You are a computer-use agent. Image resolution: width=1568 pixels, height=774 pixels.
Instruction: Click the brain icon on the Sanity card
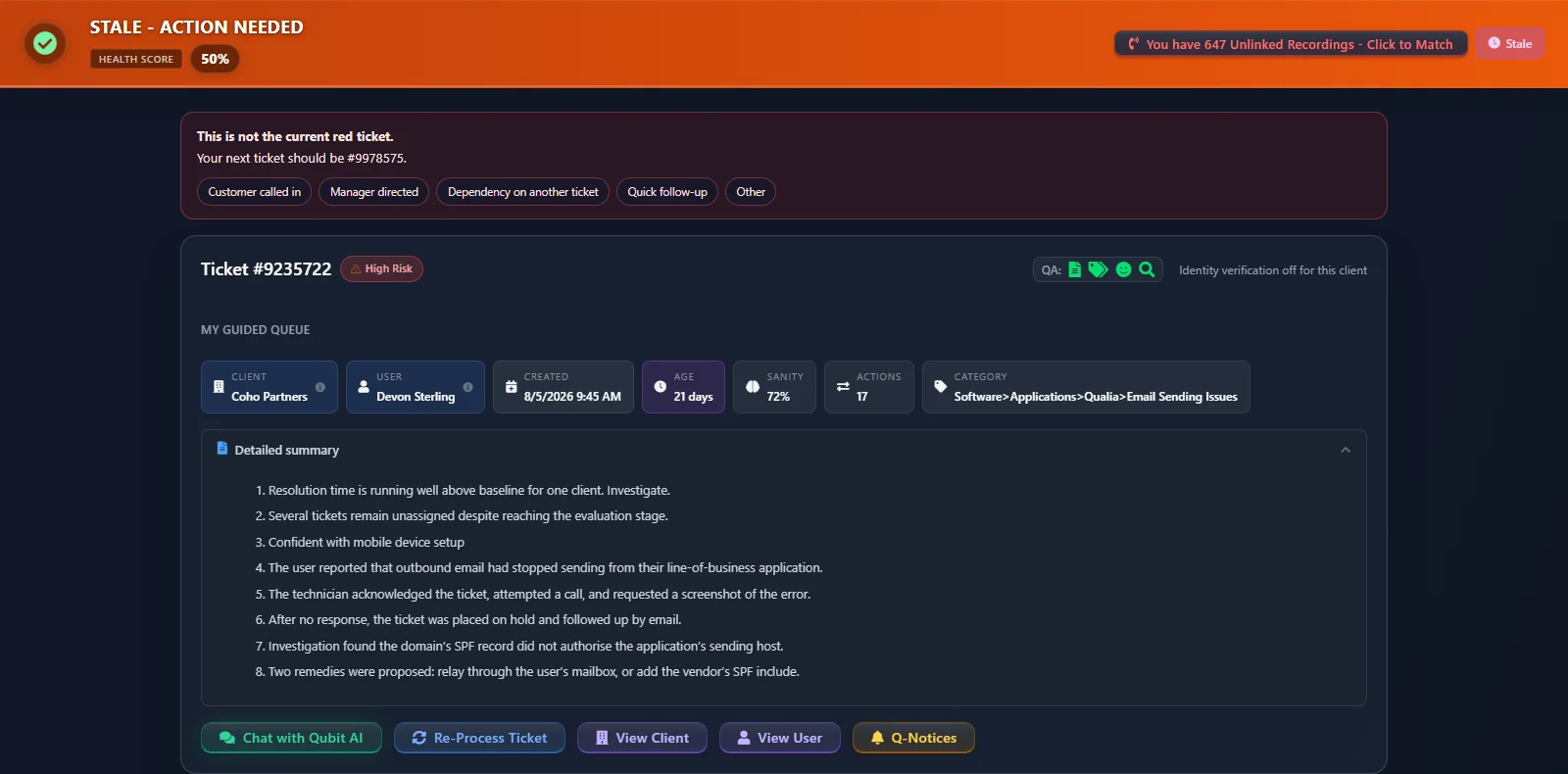(753, 387)
